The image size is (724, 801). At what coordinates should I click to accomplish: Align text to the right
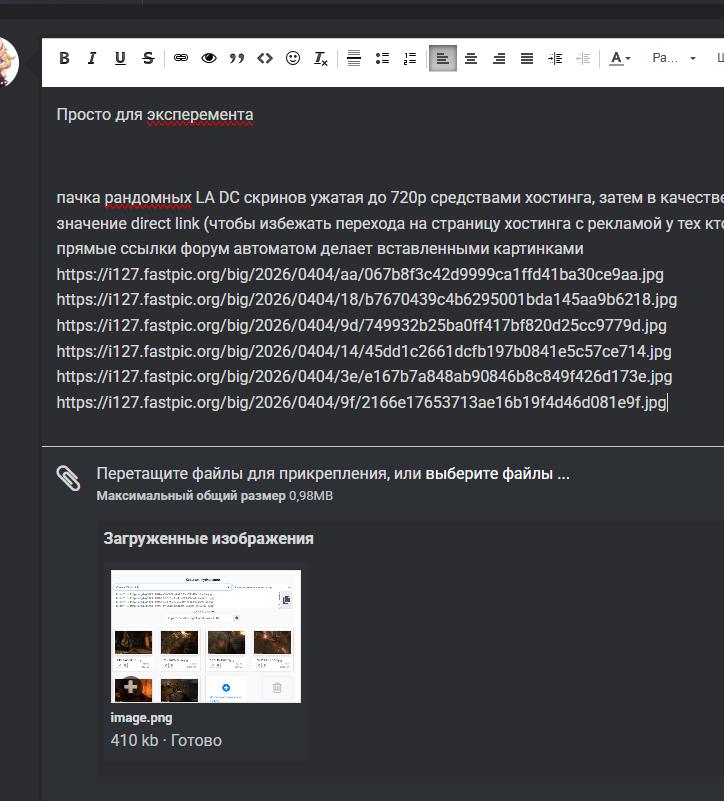tap(499, 58)
